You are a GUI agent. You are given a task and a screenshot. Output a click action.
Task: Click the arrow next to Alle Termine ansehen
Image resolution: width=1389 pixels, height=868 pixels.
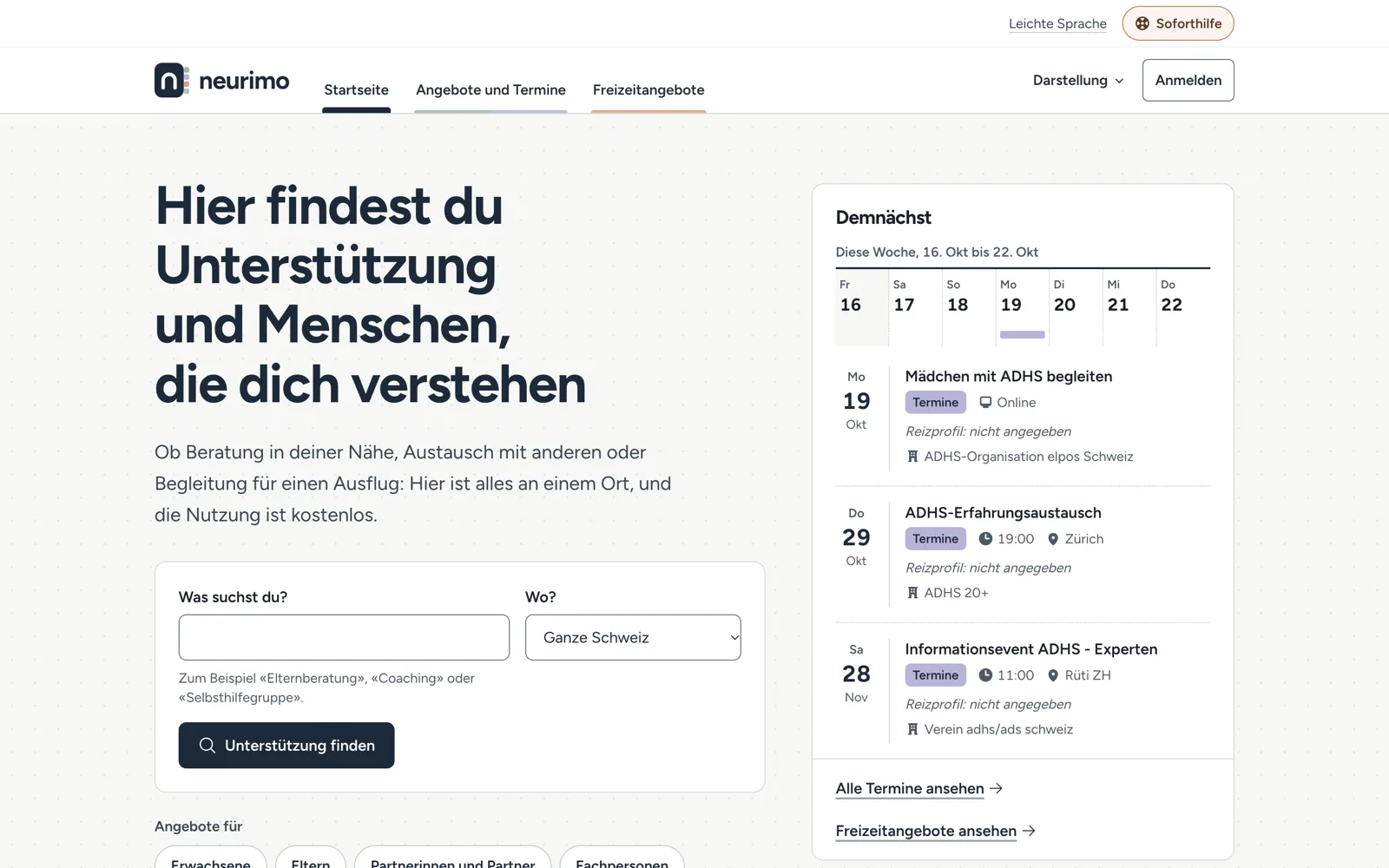[x=997, y=788]
